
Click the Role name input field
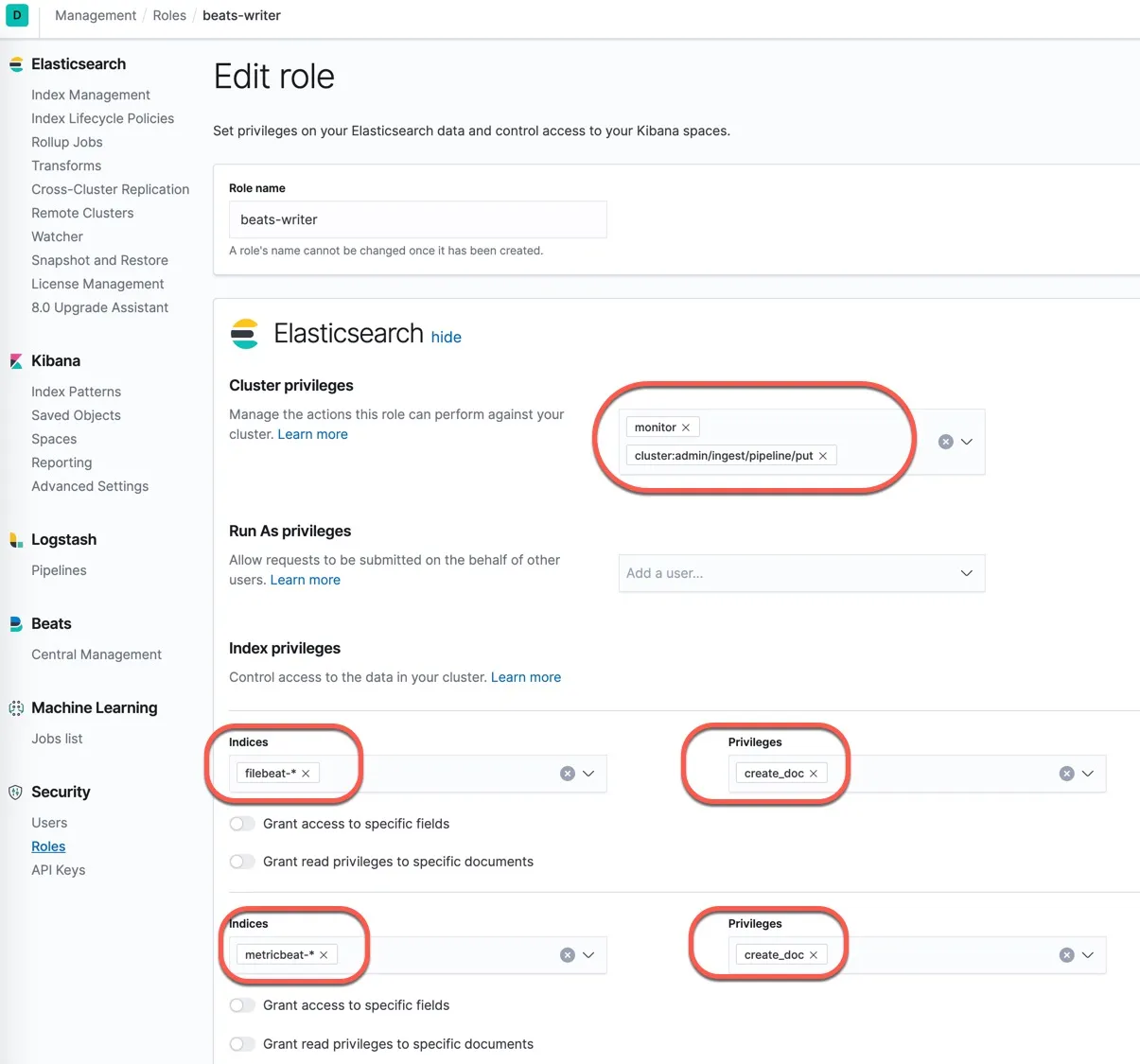[417, 219]
